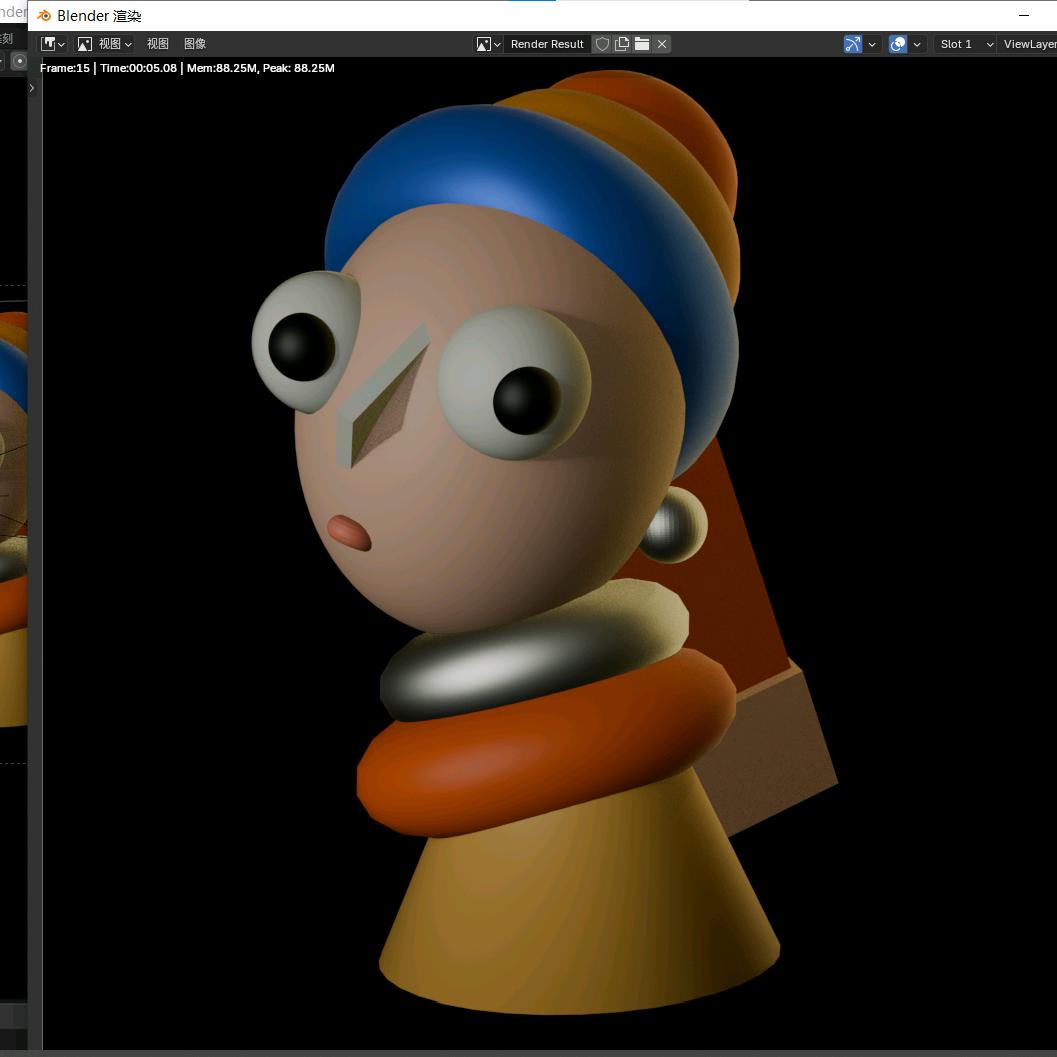Expand the overlay options dropdown arrow
This screenshot has width=1057, height=1057.
tap(917, 44)
